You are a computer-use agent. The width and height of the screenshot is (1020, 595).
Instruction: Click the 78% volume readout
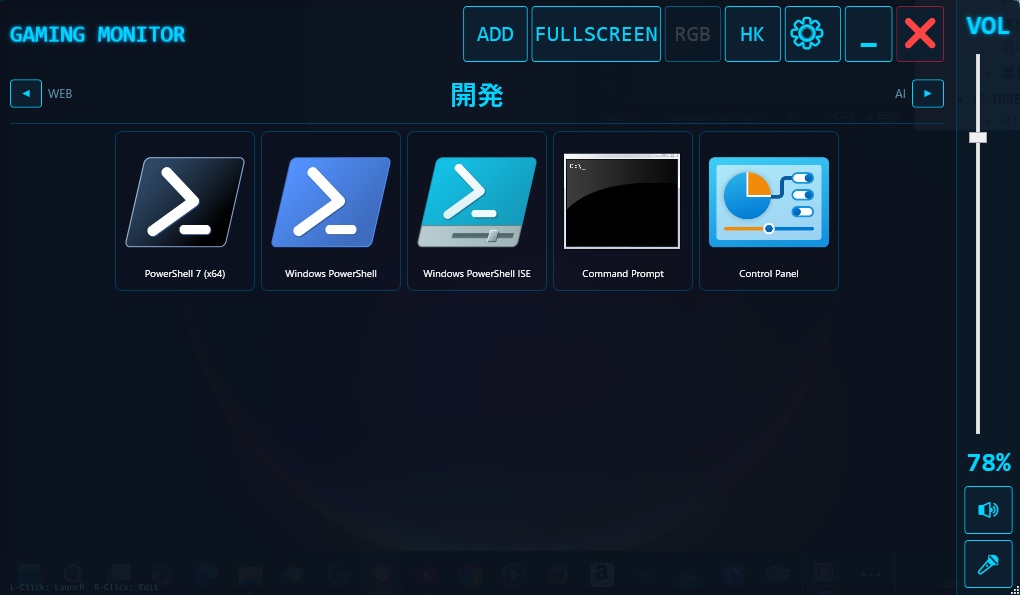[989, 463]
